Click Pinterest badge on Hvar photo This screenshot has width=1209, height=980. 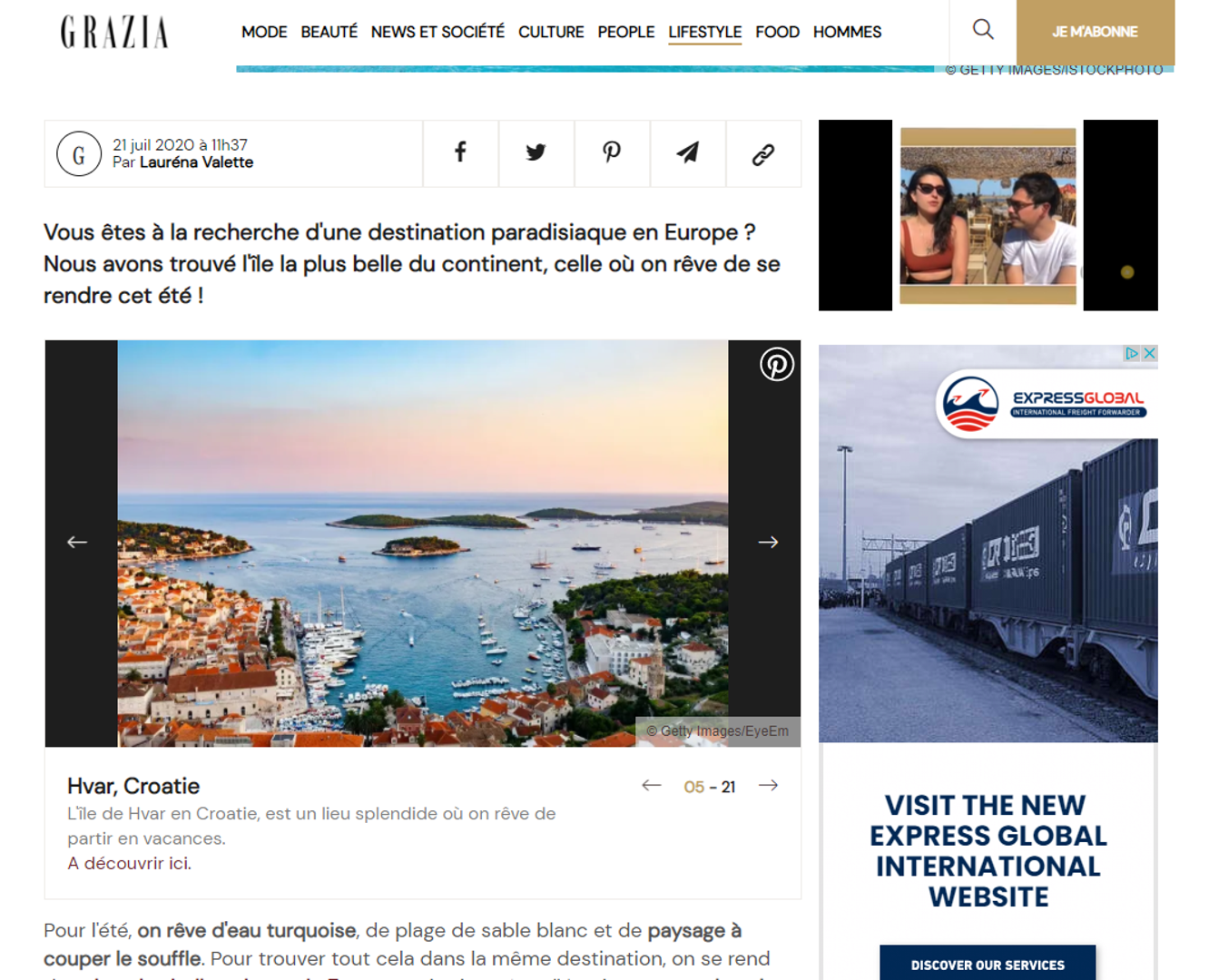pos(777,364)
